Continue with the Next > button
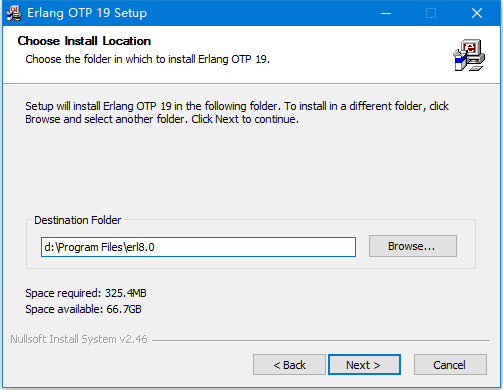 pos(364,365)
